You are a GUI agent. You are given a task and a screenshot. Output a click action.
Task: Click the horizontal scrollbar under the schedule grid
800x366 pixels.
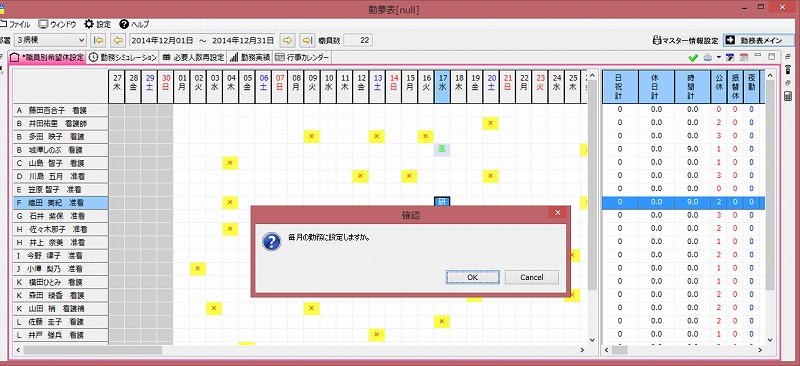[301, 350]
